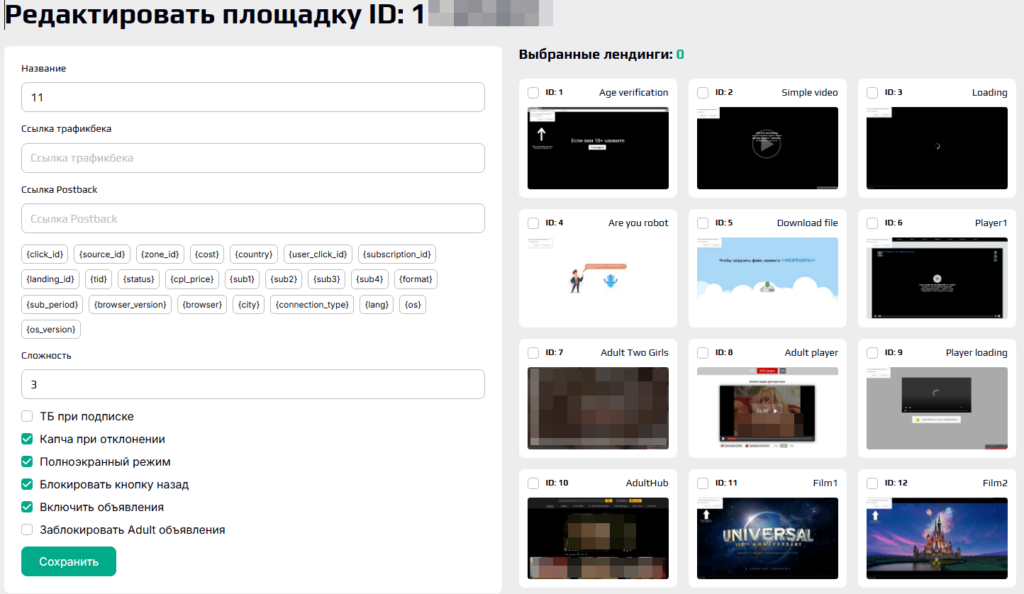
Task: View the Player loading landing preview
Action: click(936, 408)
